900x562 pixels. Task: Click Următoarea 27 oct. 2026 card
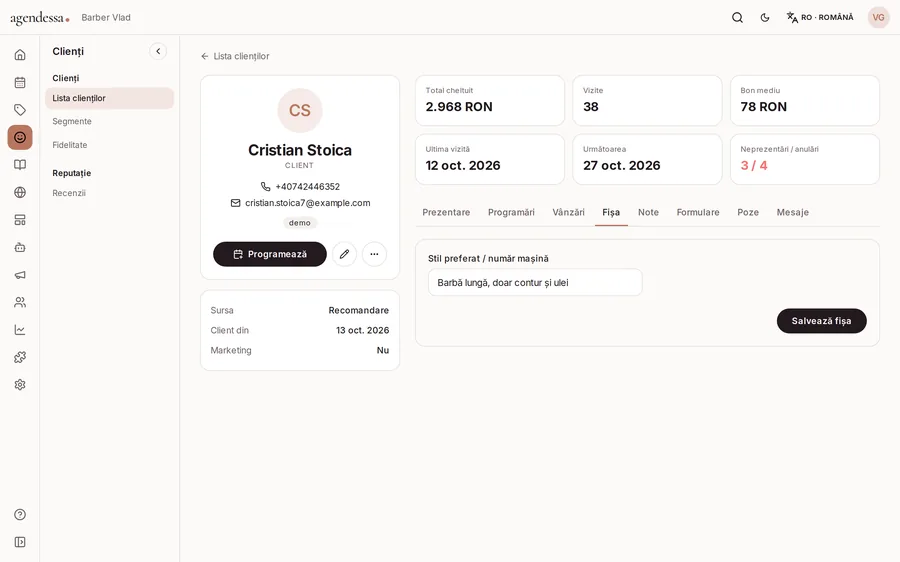coord(647,160)
